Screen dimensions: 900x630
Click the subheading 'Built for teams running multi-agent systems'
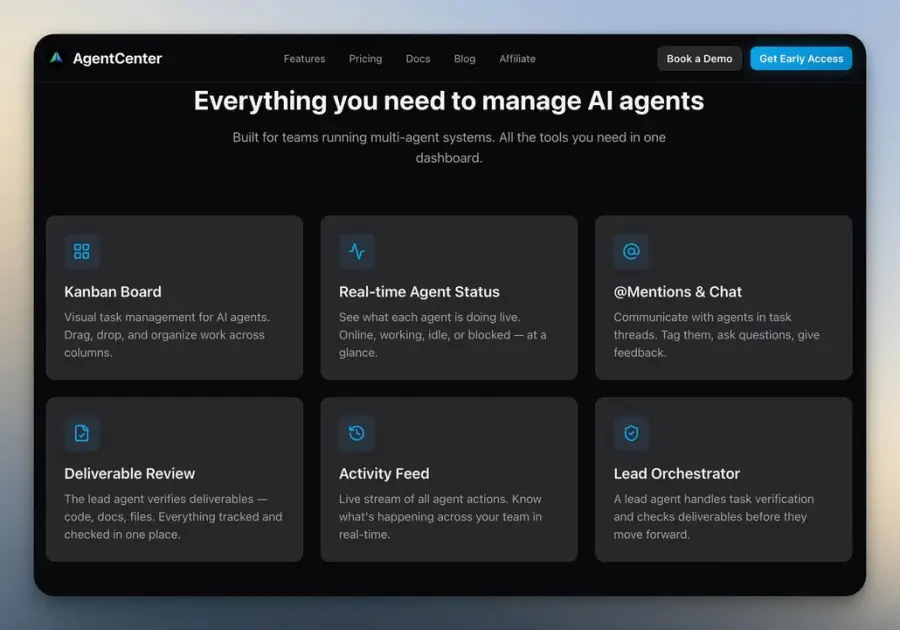point(363,138)
